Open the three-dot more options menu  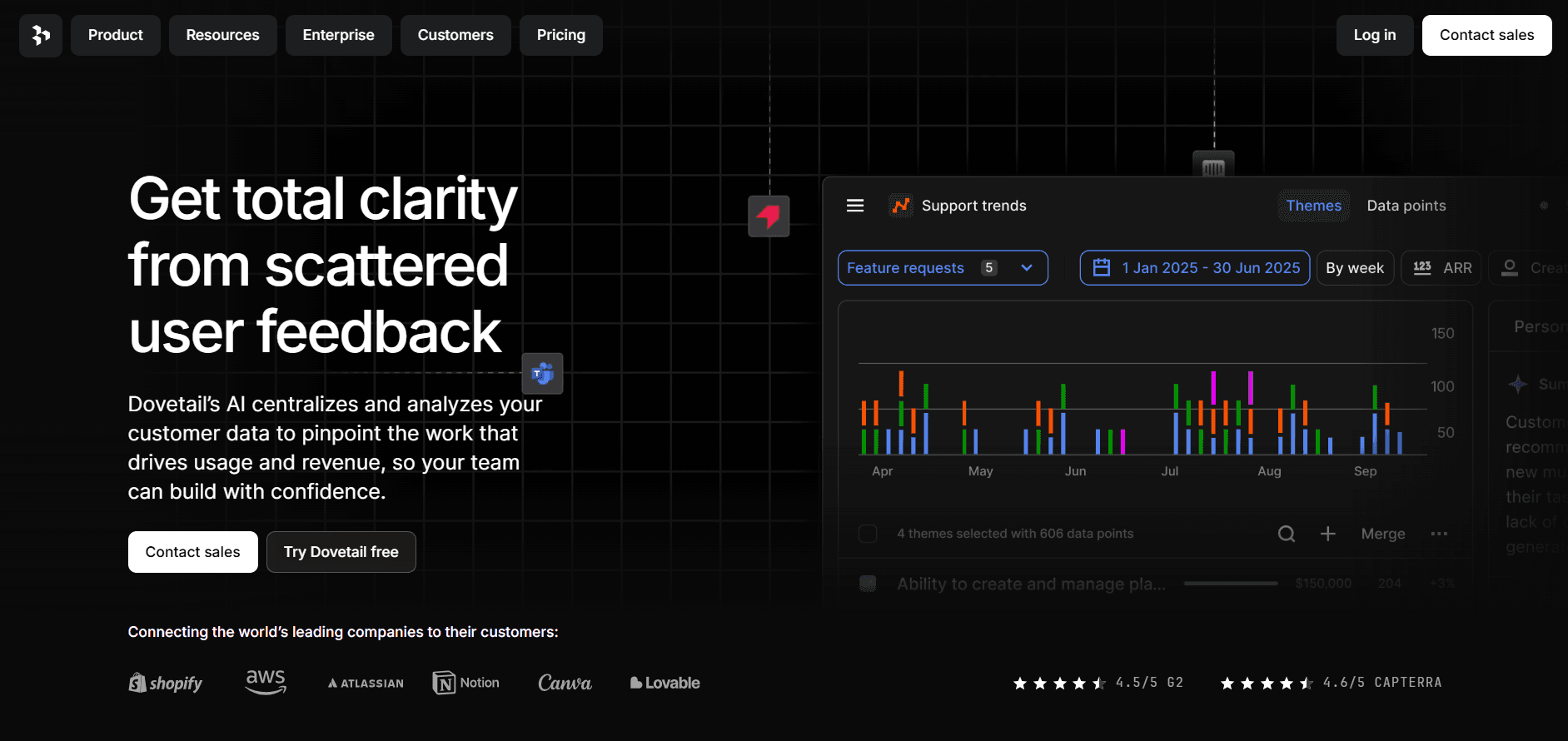[1439, 534]
